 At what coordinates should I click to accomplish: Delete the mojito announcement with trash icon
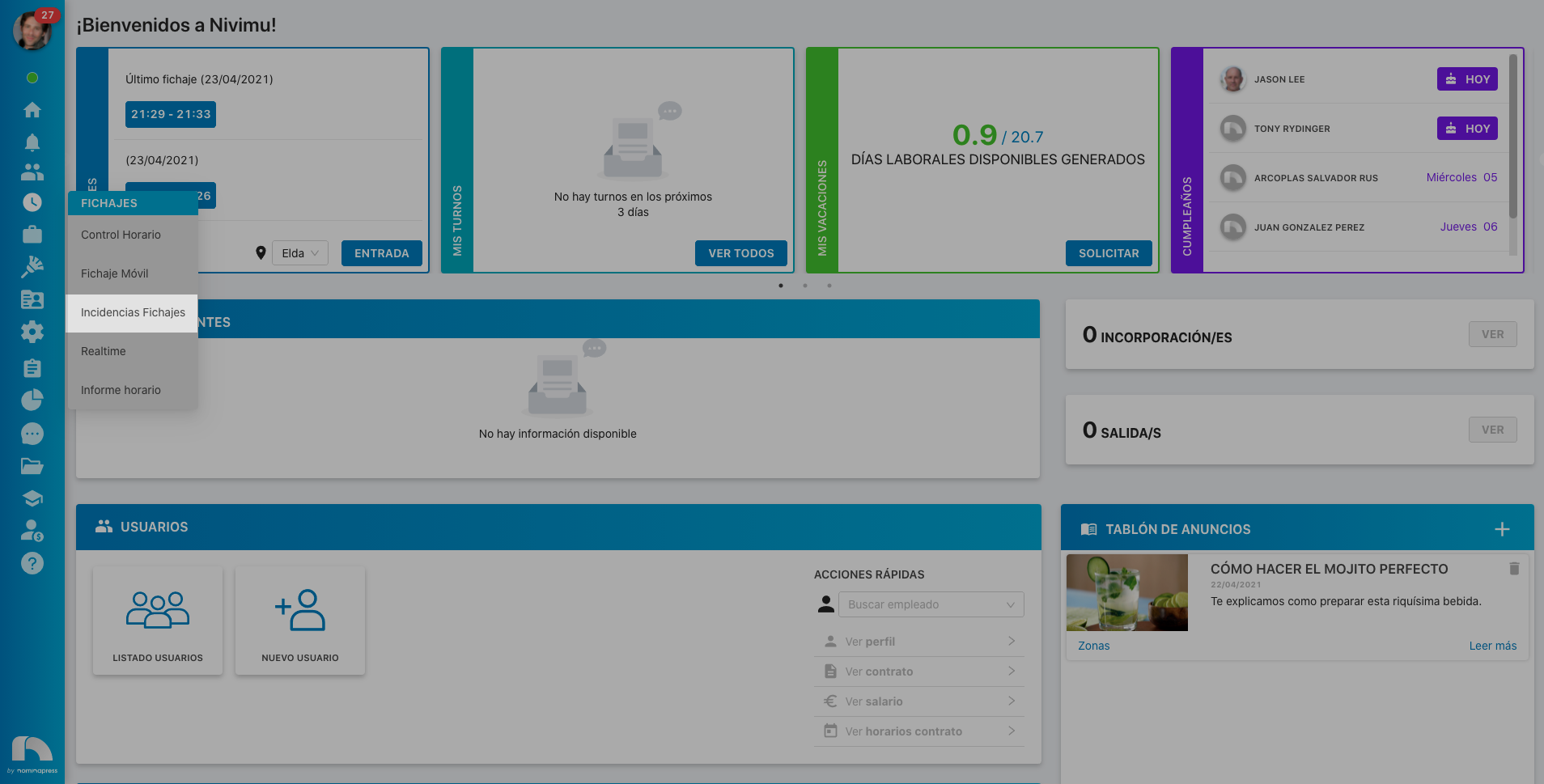tap(1514, 569)
